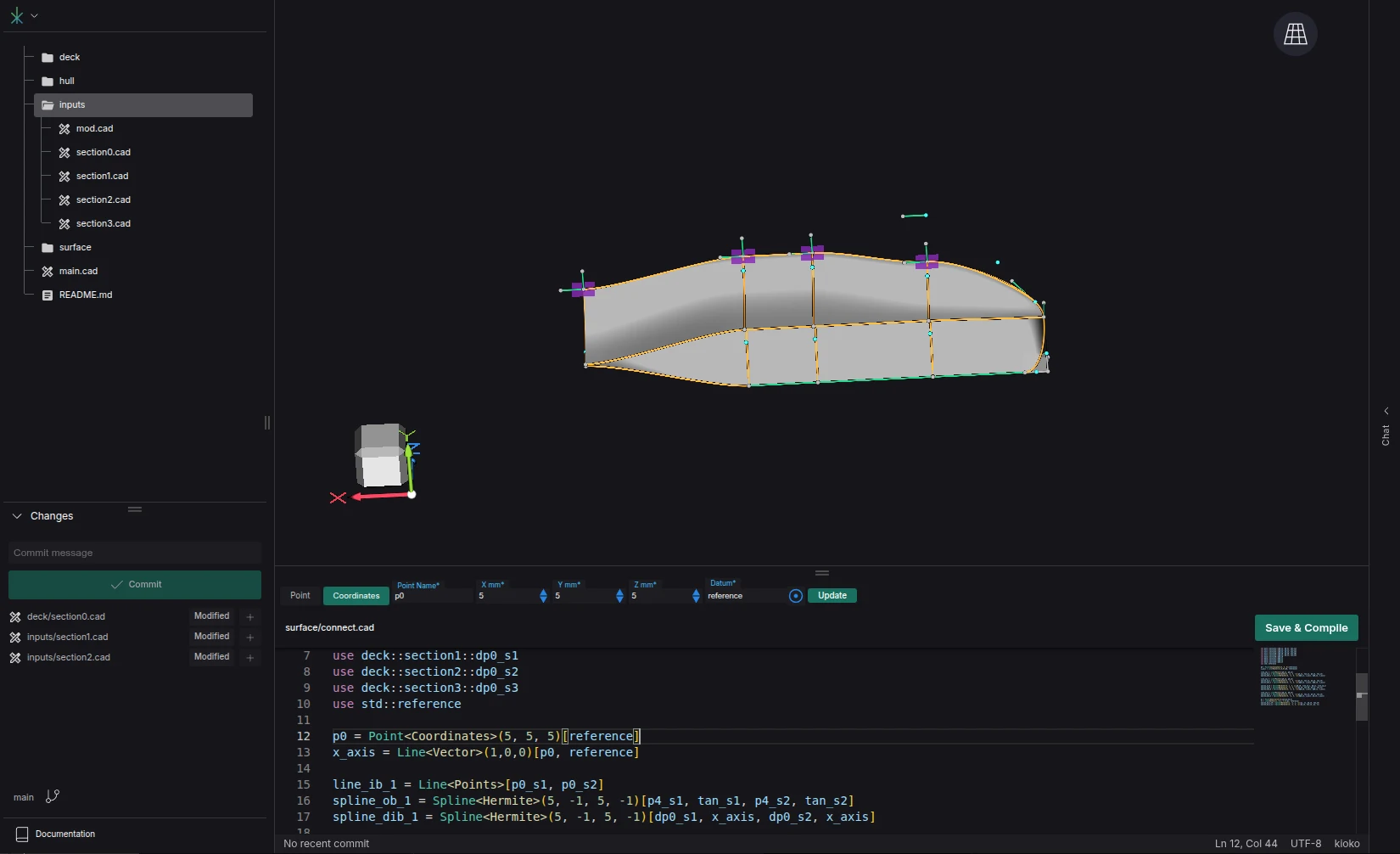Image resolution: width=1400 pixels, height=854 pixels.
Task: Collapse the inputs folder
Action: pyautogui.click(x=143, y=105)
